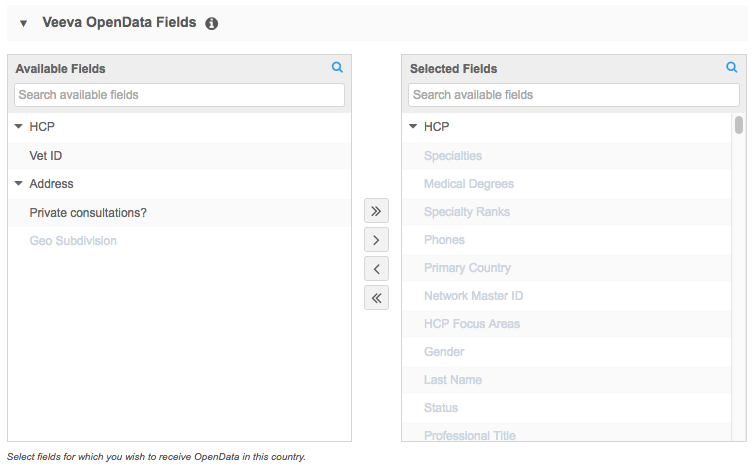Click the Available Fields search input box
The height and width of the screenshot is (467, 755).
click(179, 95)
